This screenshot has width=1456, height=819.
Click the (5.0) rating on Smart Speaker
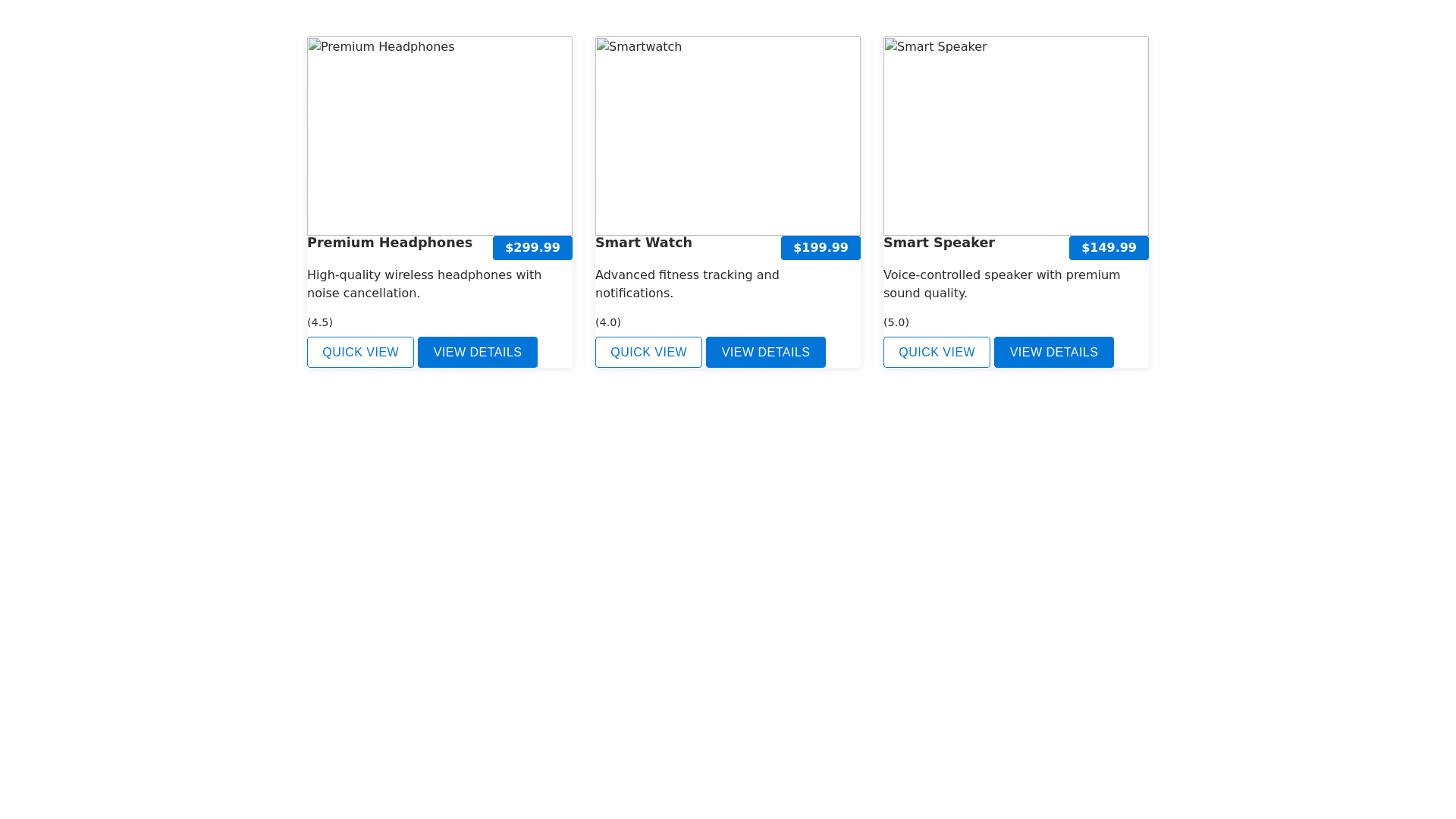click(x=896, y=322)
